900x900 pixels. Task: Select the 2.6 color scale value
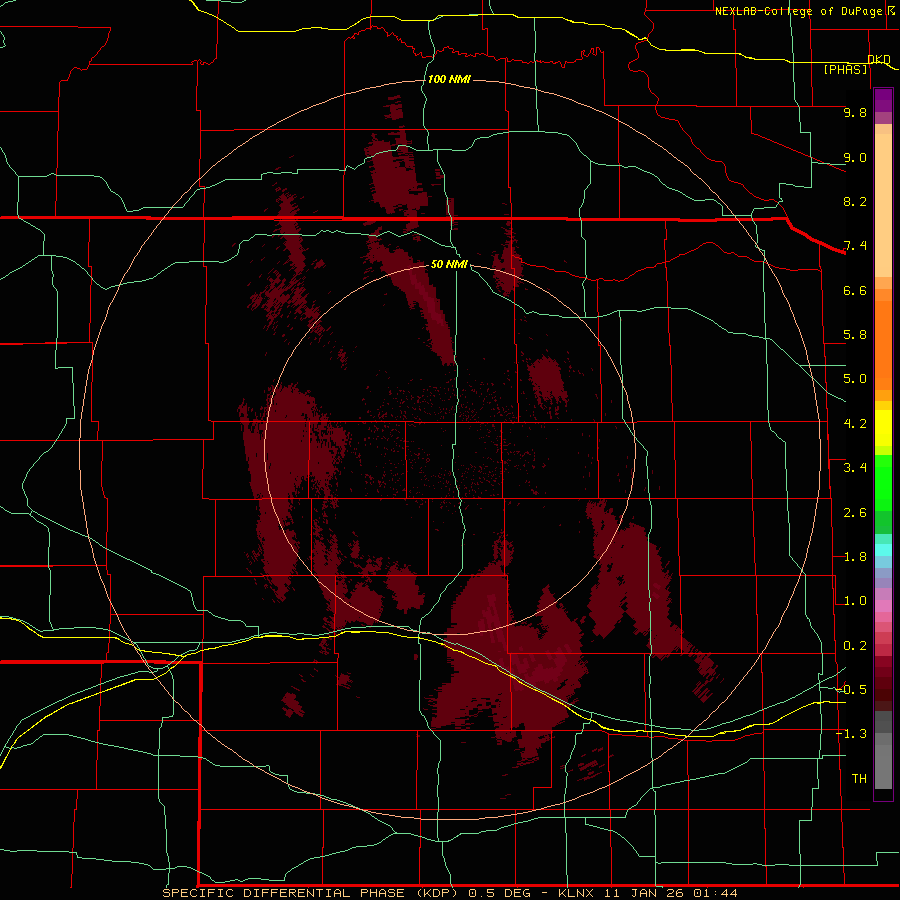coord(855,513)
